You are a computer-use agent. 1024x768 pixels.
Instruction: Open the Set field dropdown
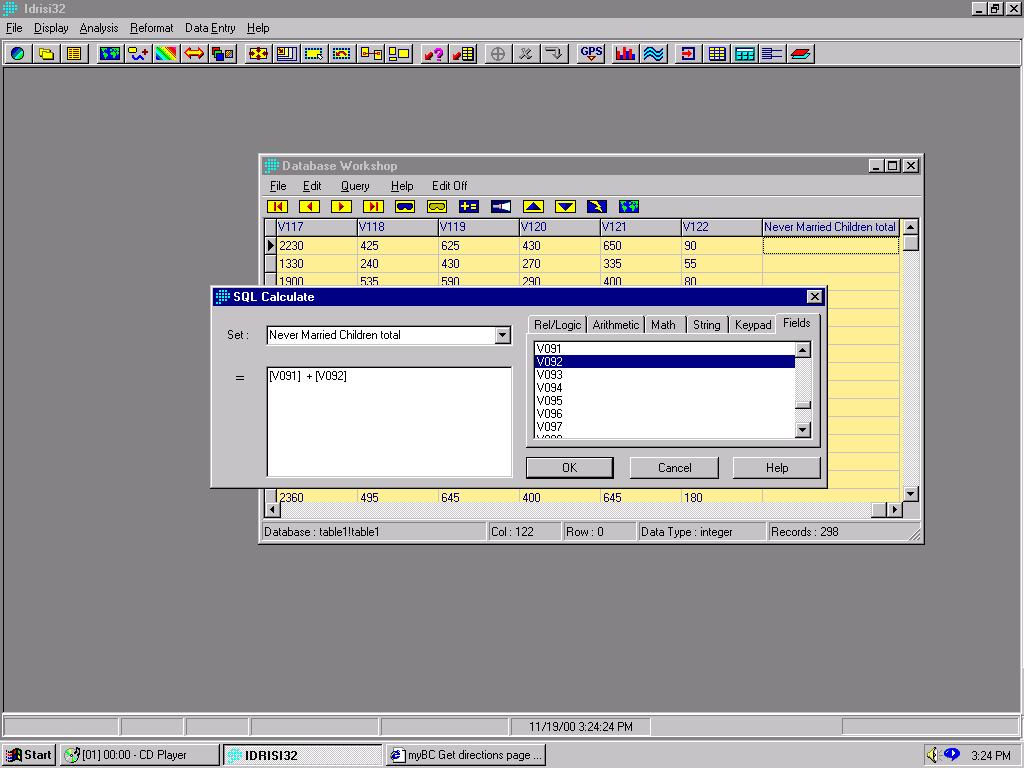(503, 335)
